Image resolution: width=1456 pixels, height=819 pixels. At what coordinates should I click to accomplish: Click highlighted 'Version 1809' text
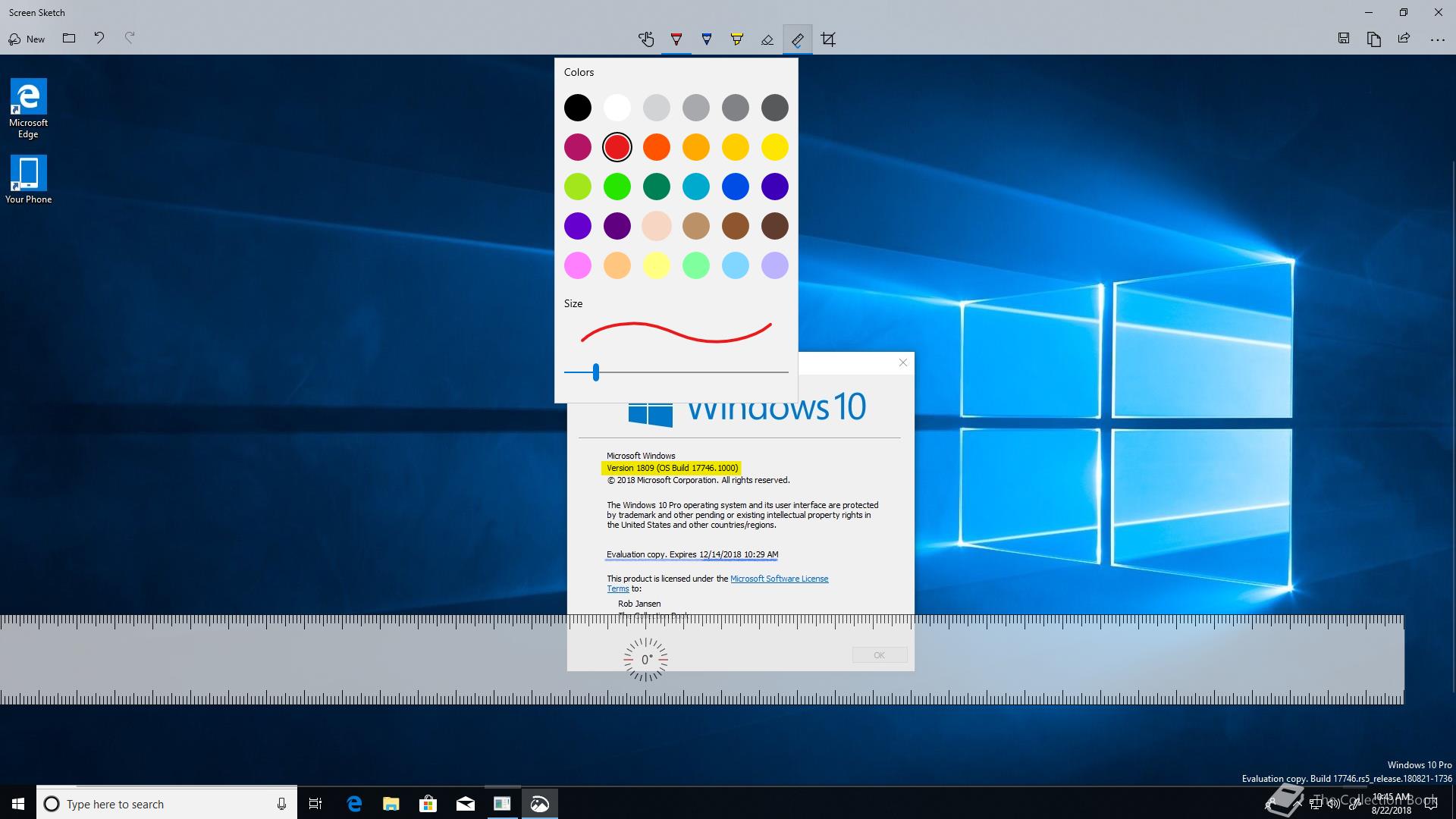[x=672, y=468]
